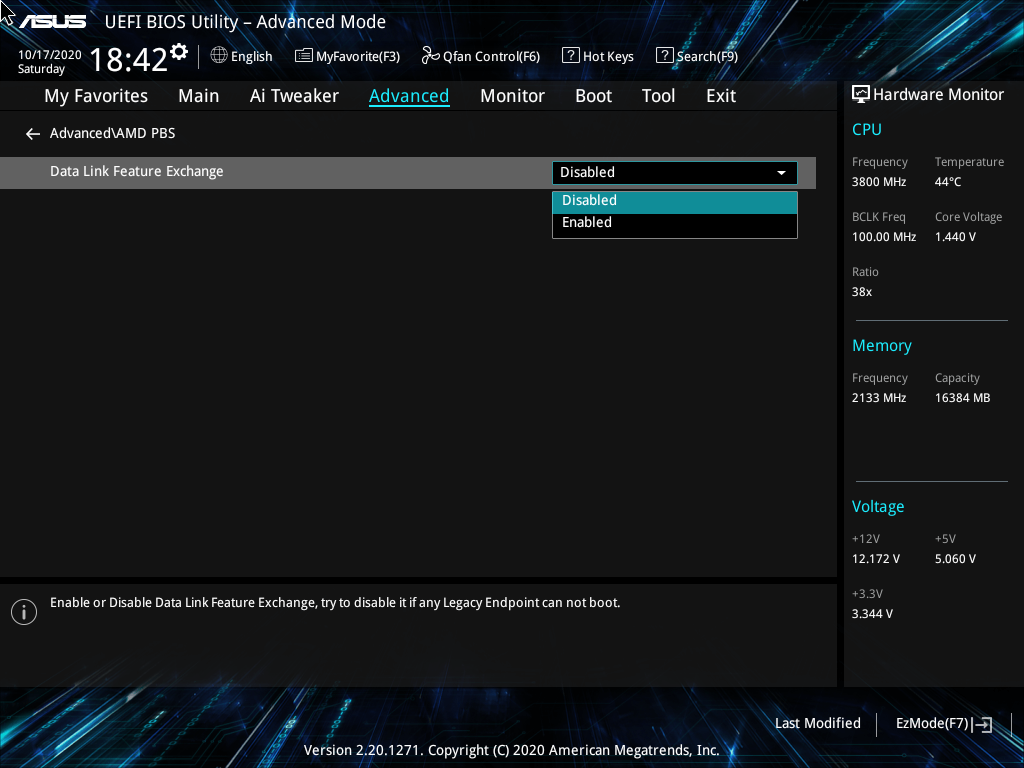Click the Hardware Monitor title
Image resolution: width=1024 pixels, height=768 pixels.
pos(938,95)
